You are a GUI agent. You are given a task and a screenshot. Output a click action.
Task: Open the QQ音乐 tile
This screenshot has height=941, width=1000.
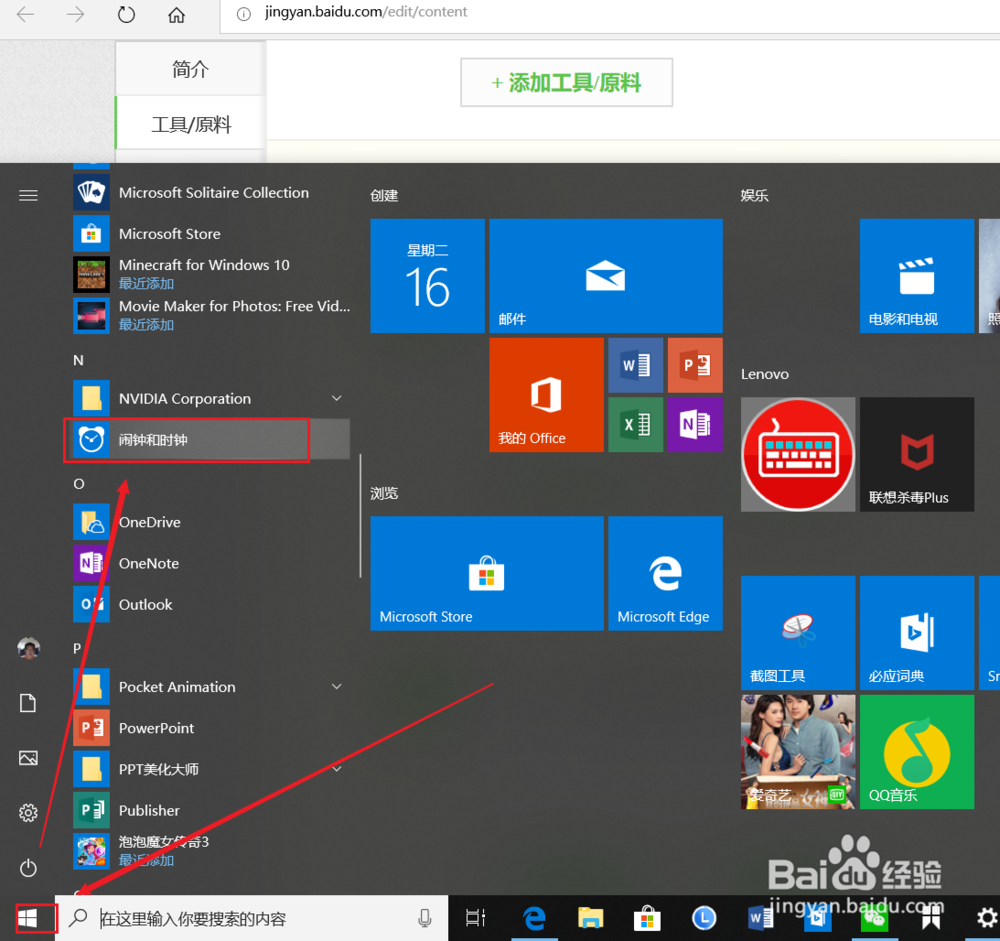point(916,752)
